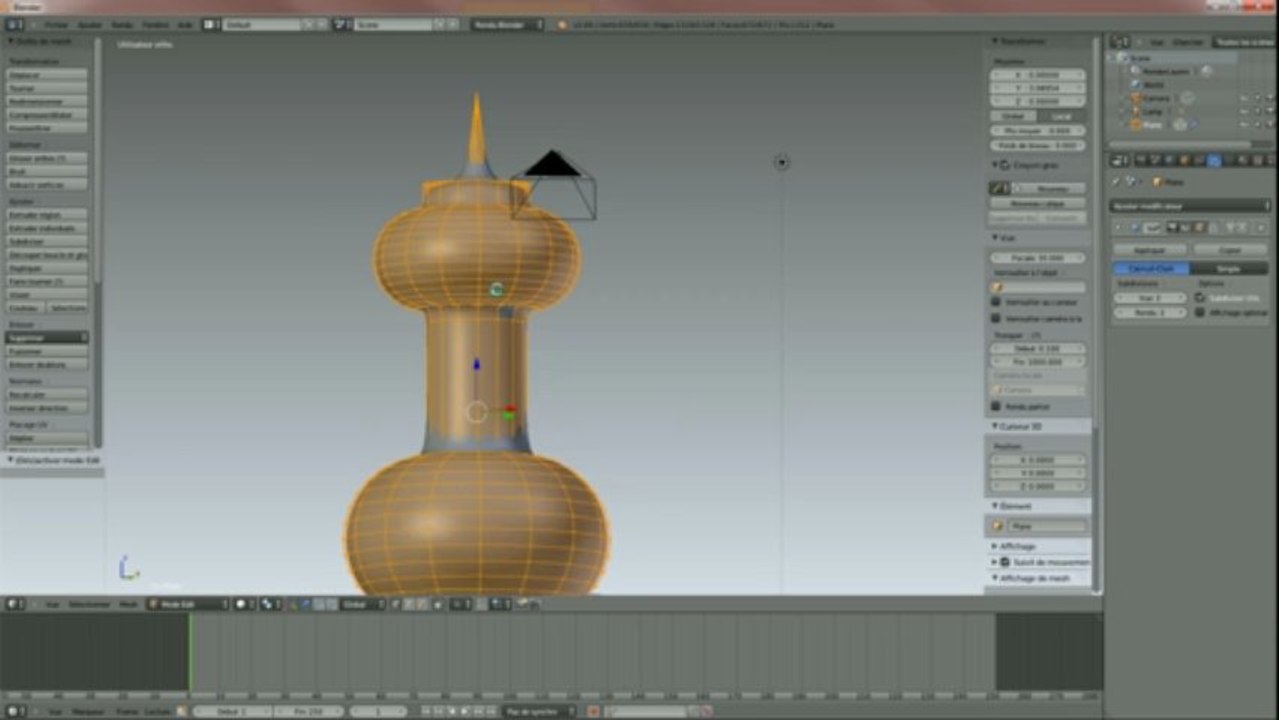1279x720 pixels.
Task: Click the Tourner tool button
Action: [47, 88]
